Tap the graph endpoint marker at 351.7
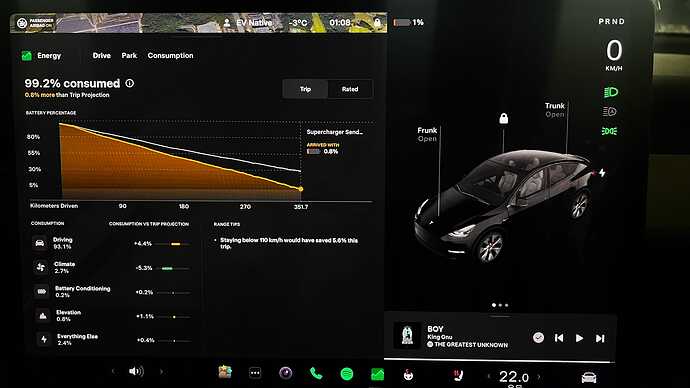This screenshot has width=690, height=388. pyautogui.click(x=301, y=189)
